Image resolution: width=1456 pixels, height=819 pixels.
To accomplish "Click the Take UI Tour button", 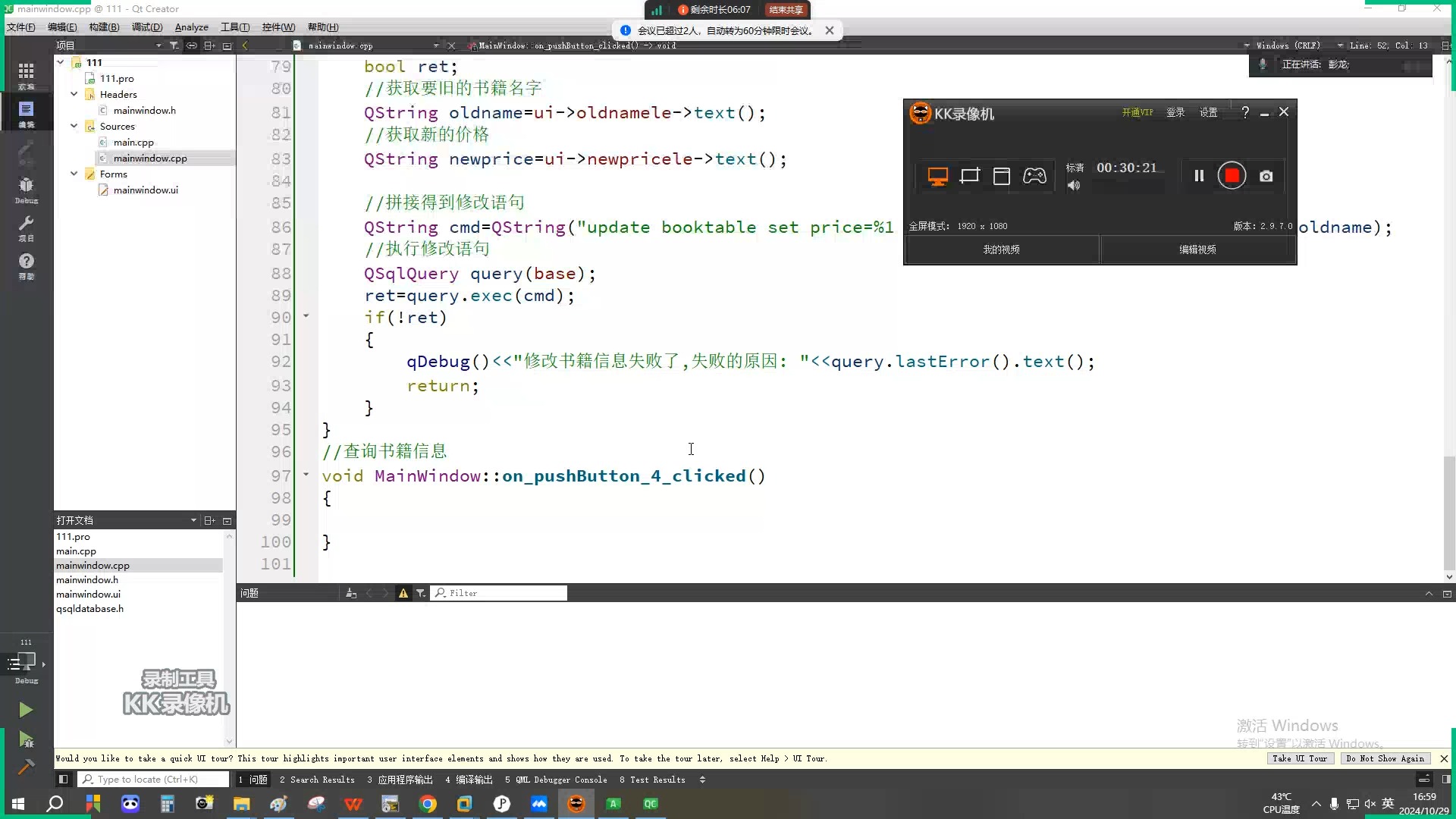I will [1300, 758].
